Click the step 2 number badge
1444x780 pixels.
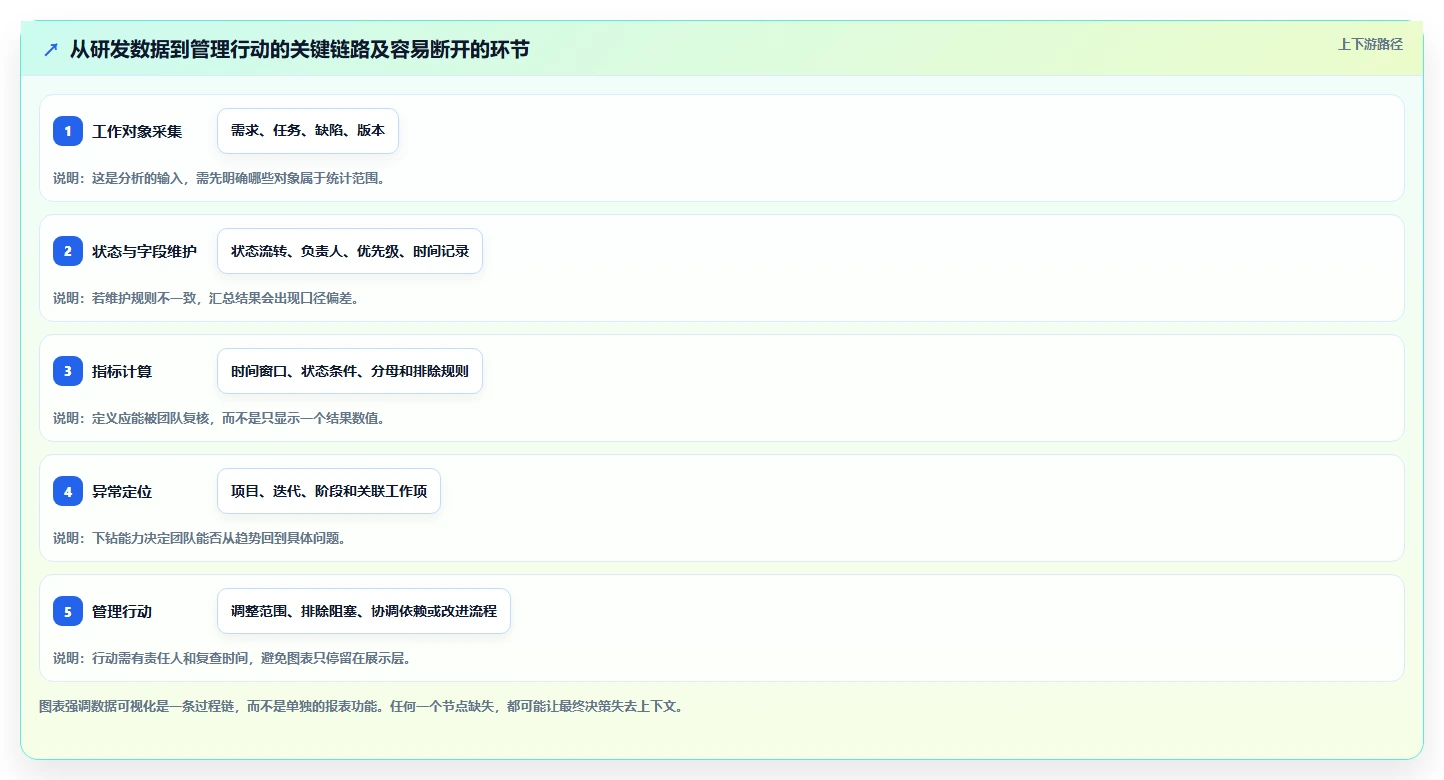(x=68, y=251)
